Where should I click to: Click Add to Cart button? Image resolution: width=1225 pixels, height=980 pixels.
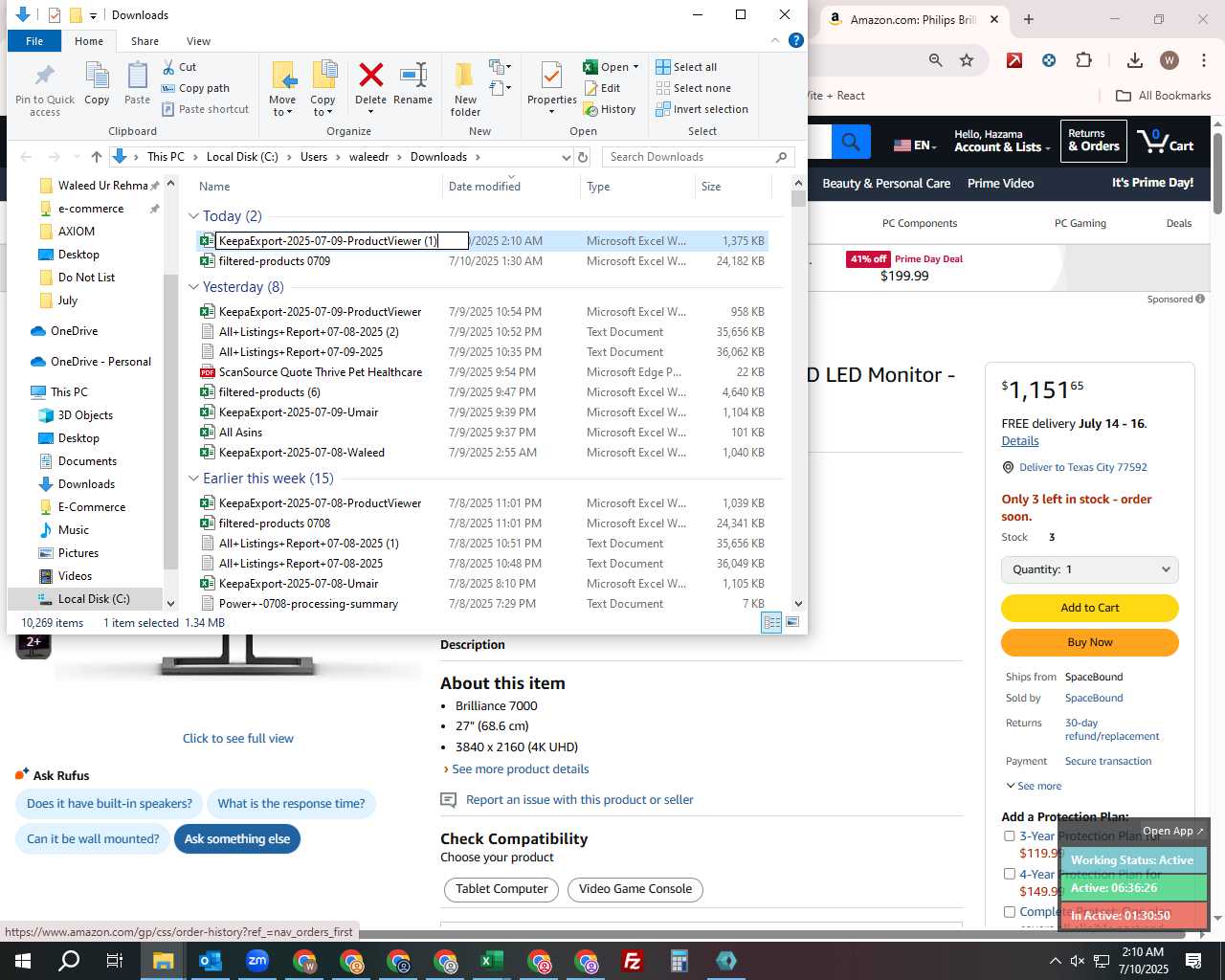coord(1090,608)
